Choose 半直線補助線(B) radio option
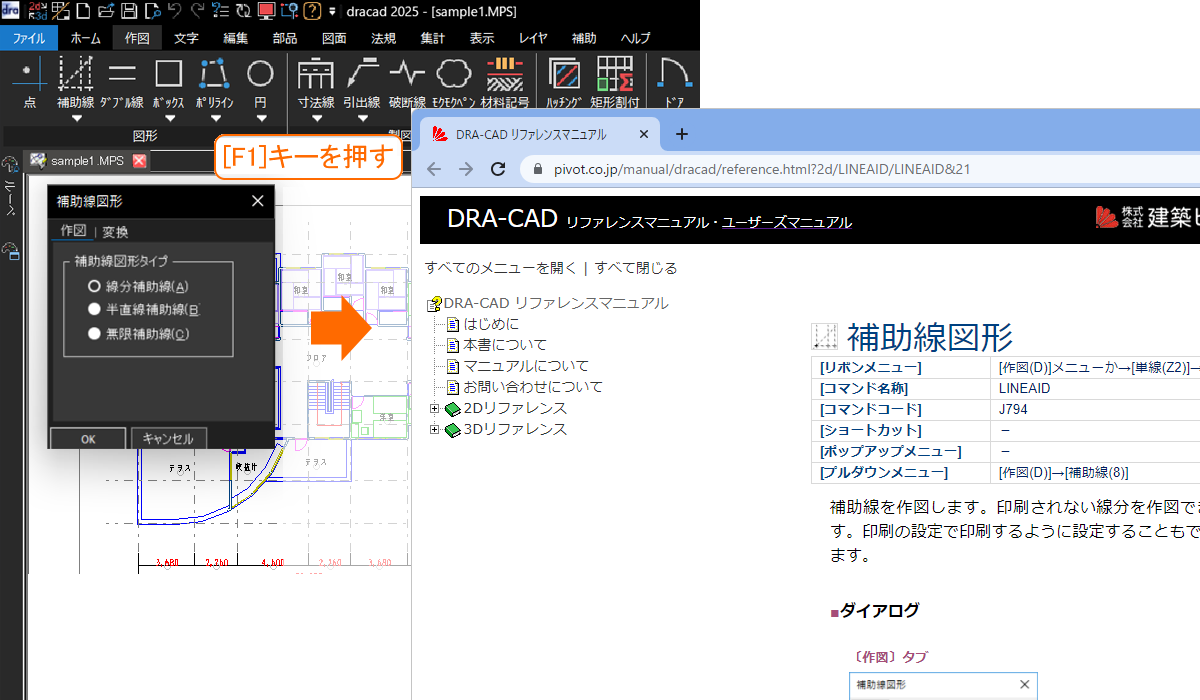Image resolution: width=1200 pixels, height=700 pixels. [144, 310]
